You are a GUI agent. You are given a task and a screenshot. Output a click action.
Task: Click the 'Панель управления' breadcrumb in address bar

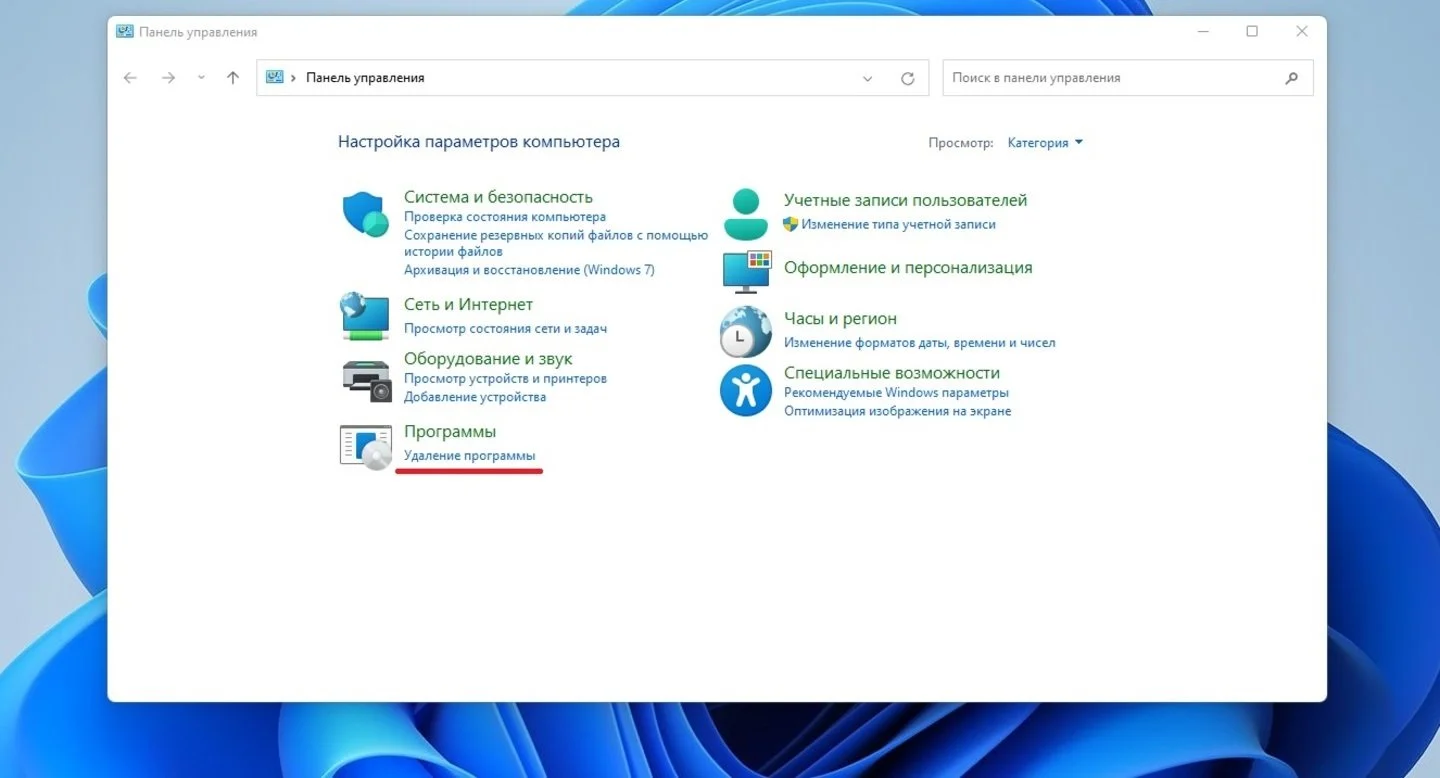click(365, 78)
